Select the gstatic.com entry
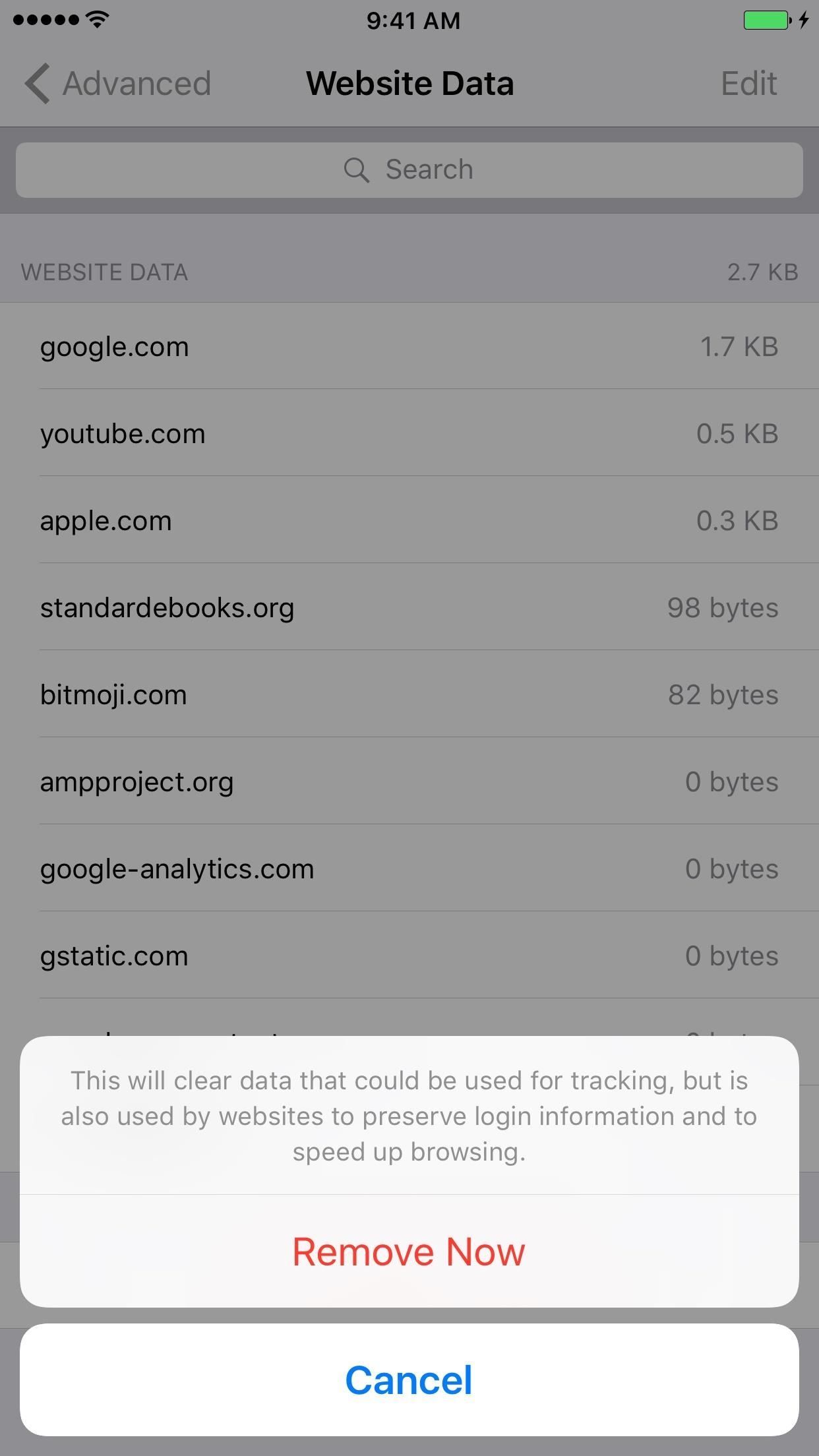Viewport: 819px width, 1456px height. point(409,956)
